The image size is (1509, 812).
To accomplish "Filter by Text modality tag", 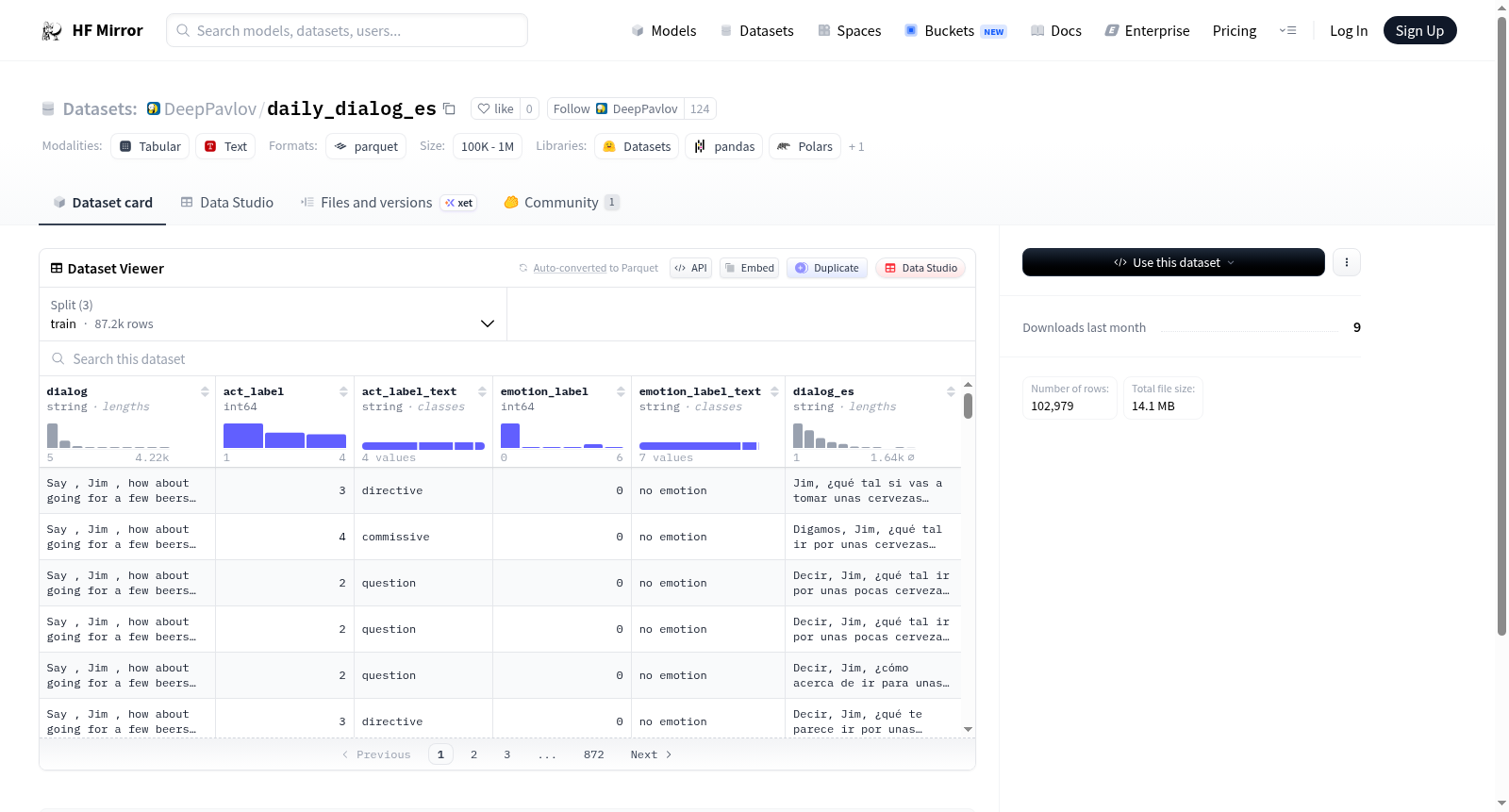I will [x=225, y=146].
